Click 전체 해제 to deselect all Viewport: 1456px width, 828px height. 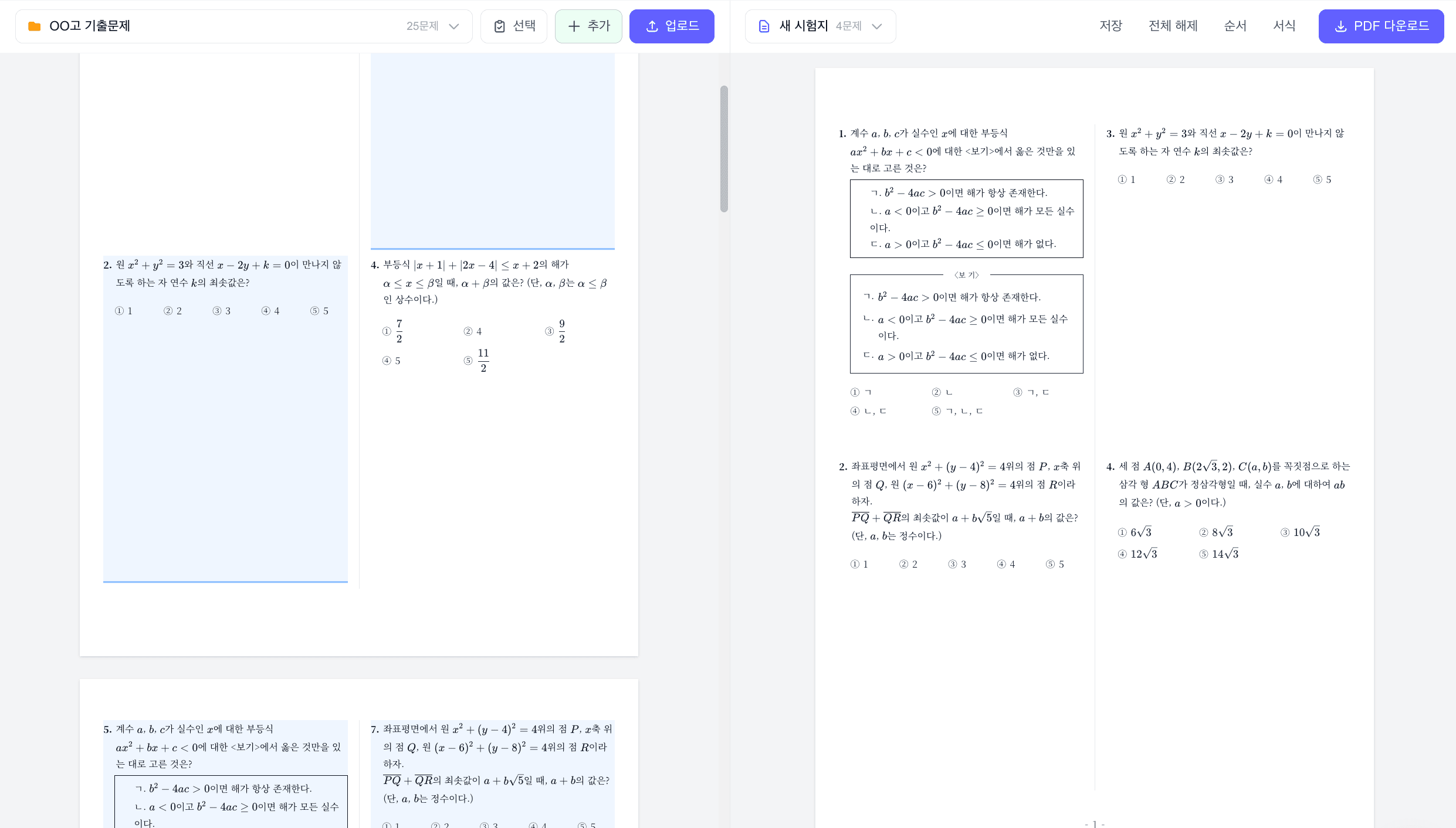tap(1173, 26)
